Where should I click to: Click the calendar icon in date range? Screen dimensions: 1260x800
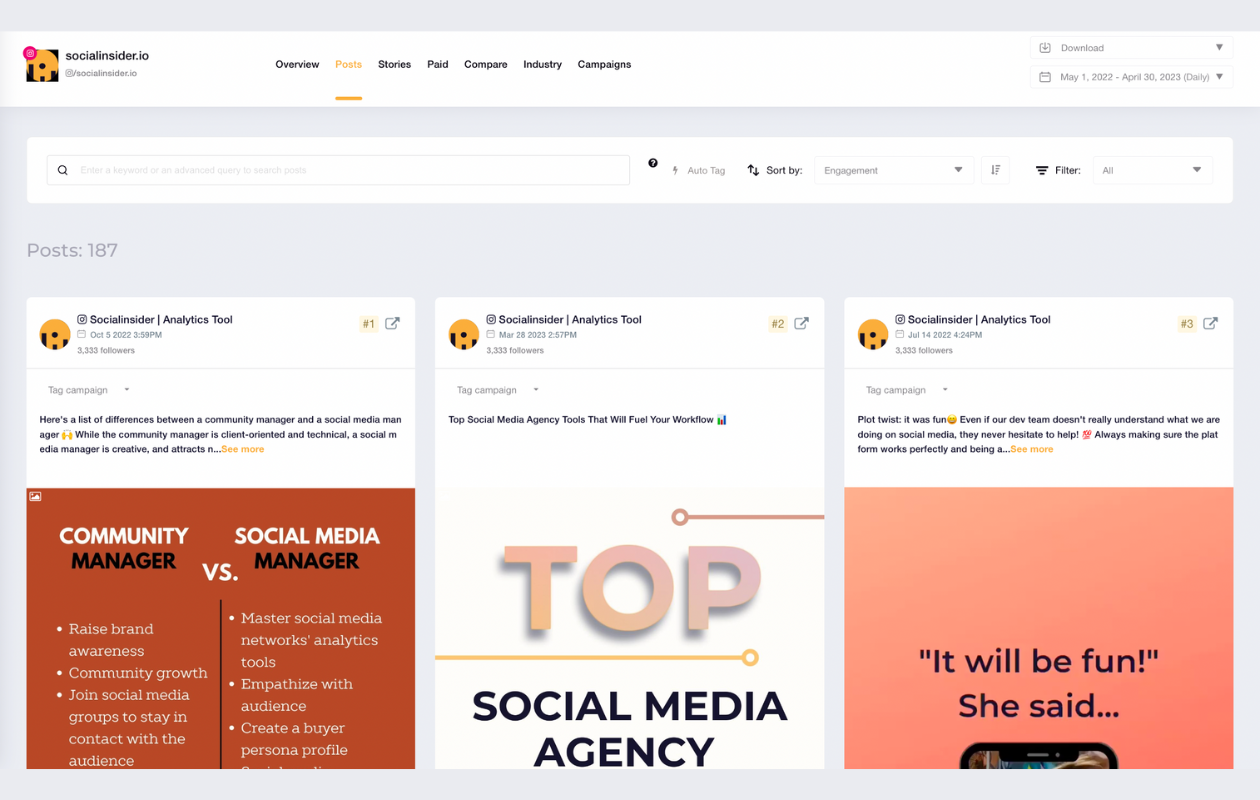pyautogui.click(x=1045, y=77)
